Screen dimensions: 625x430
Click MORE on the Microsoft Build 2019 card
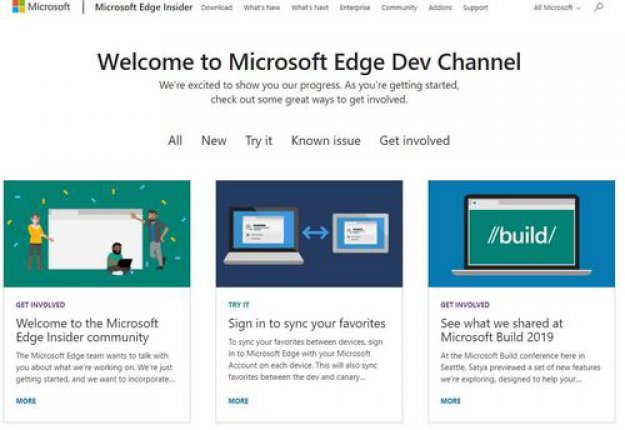450,401
